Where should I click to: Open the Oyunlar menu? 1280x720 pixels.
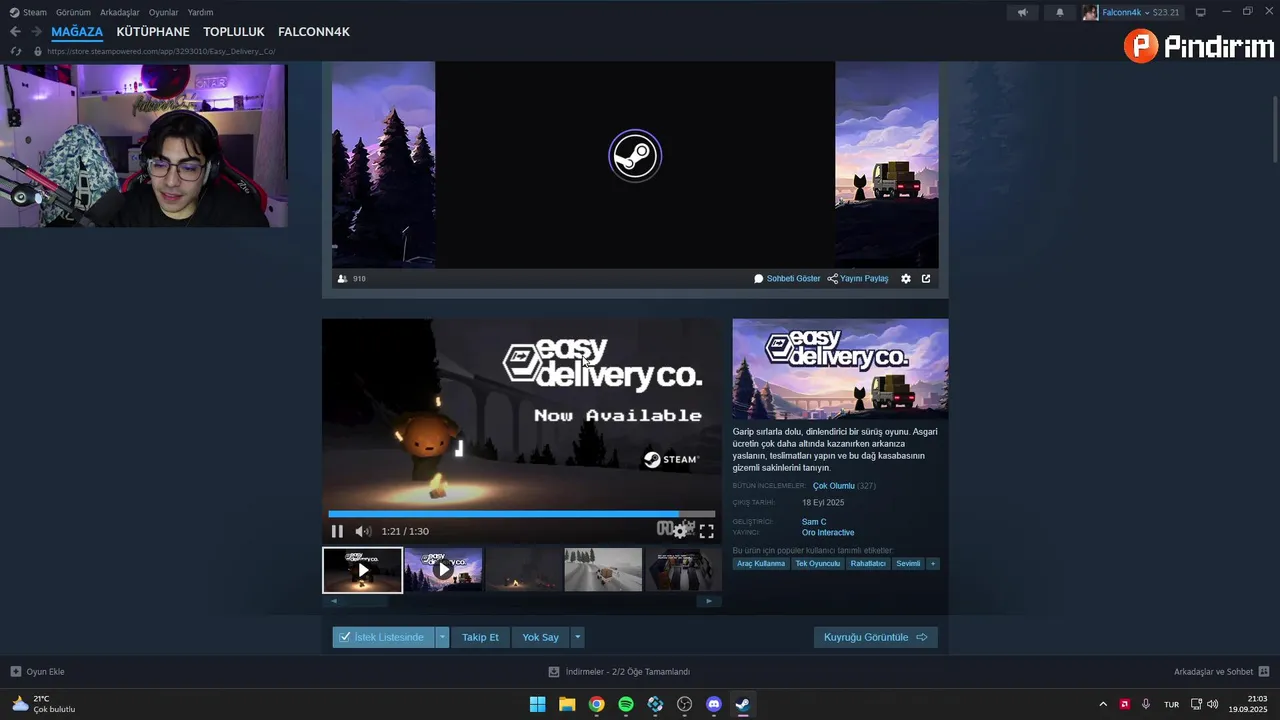[164, 12]
